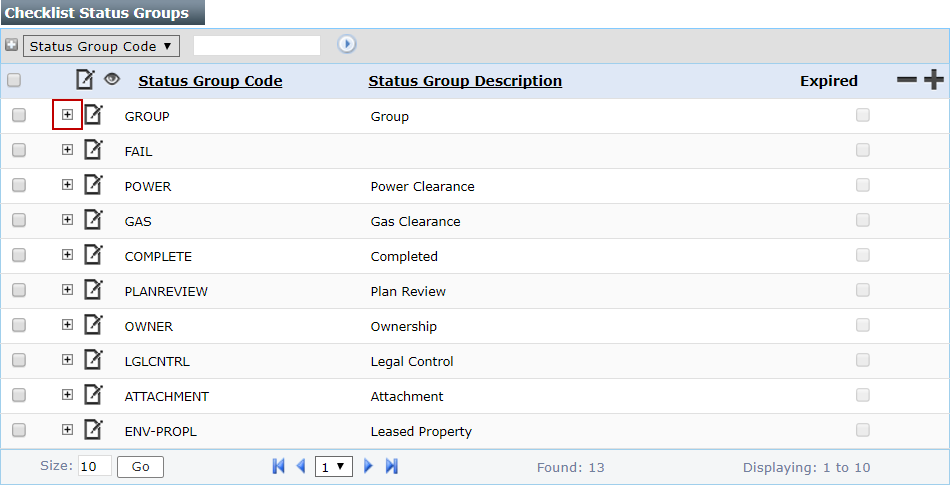Open edit form for POWER status group
Image resolution: width=950 pixels, height=485 pixels.
tap(93, 185)
